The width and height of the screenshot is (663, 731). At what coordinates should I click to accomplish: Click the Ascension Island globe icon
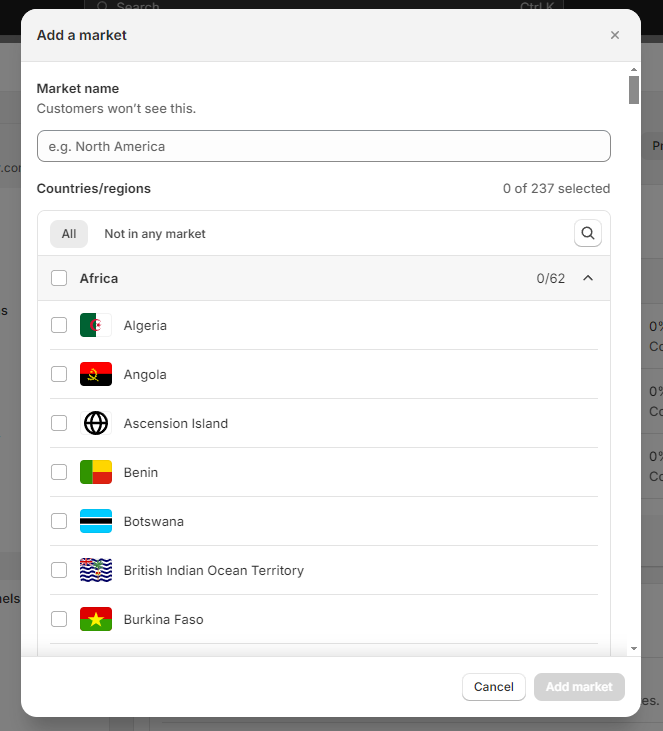(x=96, y=423)
